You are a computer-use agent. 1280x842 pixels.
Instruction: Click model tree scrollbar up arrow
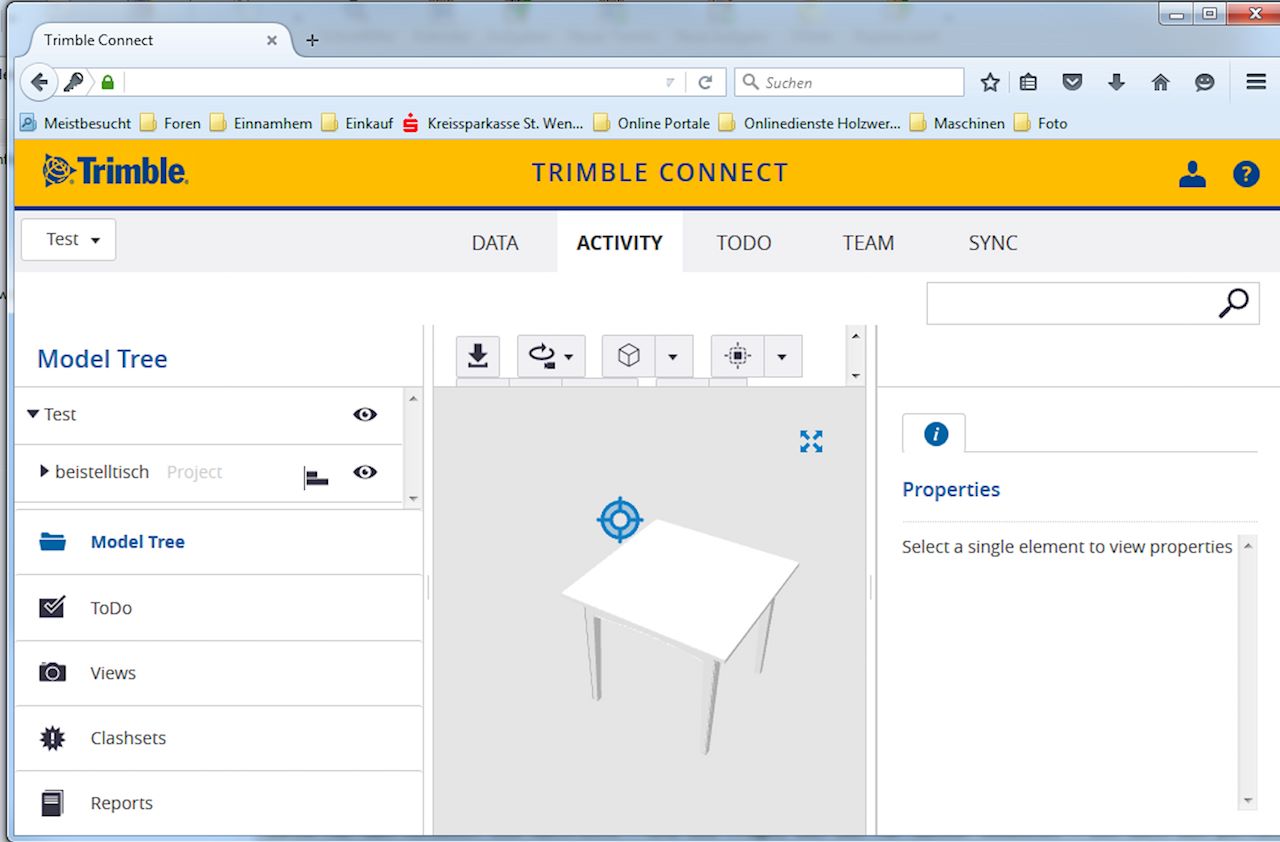(413, 399)
